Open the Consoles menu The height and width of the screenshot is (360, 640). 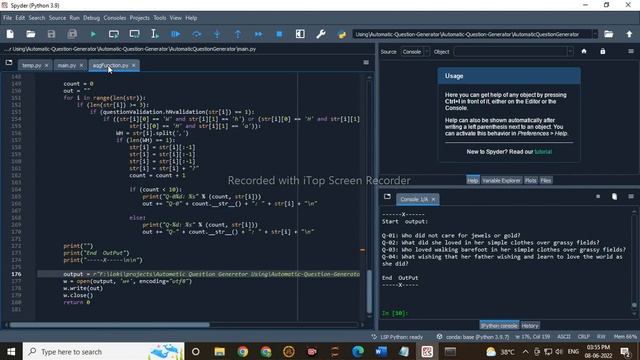(115, 18)
